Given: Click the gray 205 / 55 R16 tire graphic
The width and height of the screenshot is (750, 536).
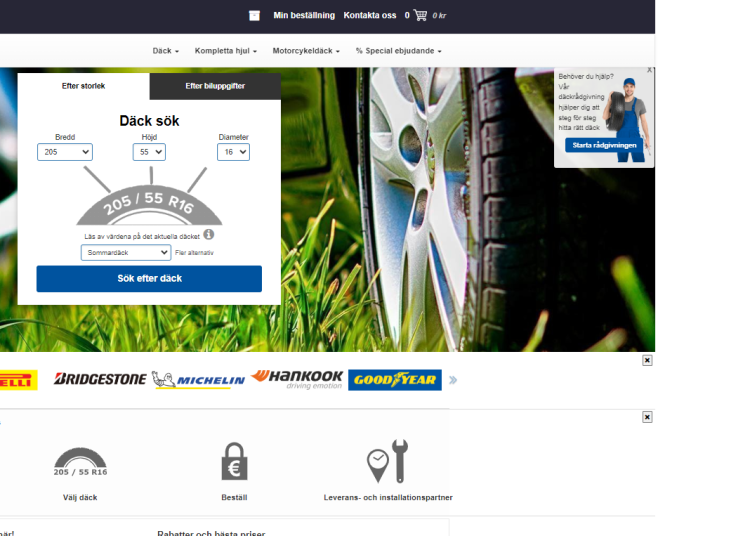Looking at the screenshot, I should 149,205.
